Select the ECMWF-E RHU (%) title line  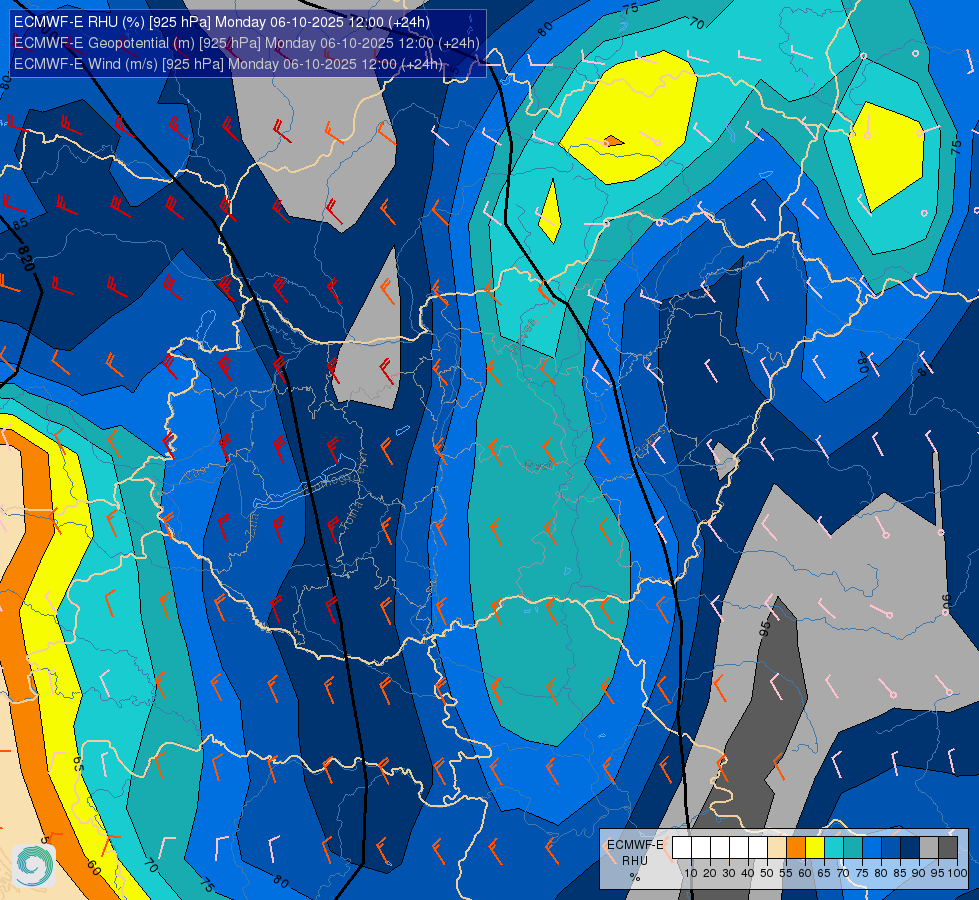(x=222, y=22)
